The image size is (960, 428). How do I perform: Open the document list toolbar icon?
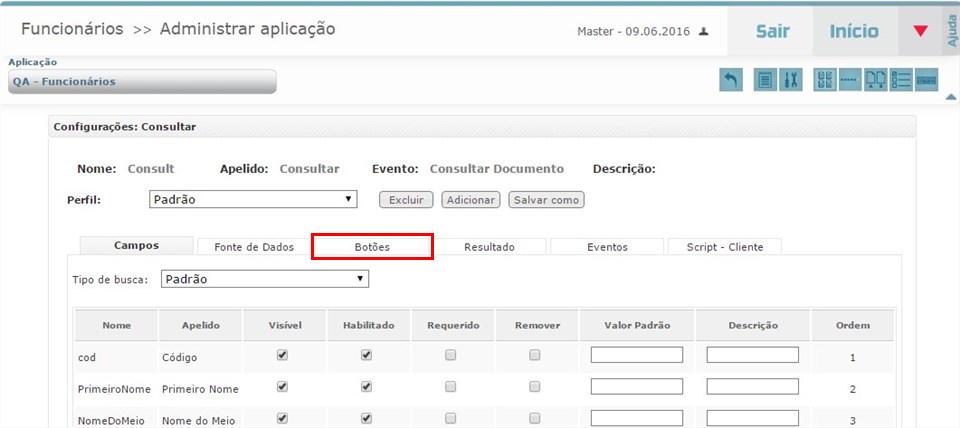(765, 80)
